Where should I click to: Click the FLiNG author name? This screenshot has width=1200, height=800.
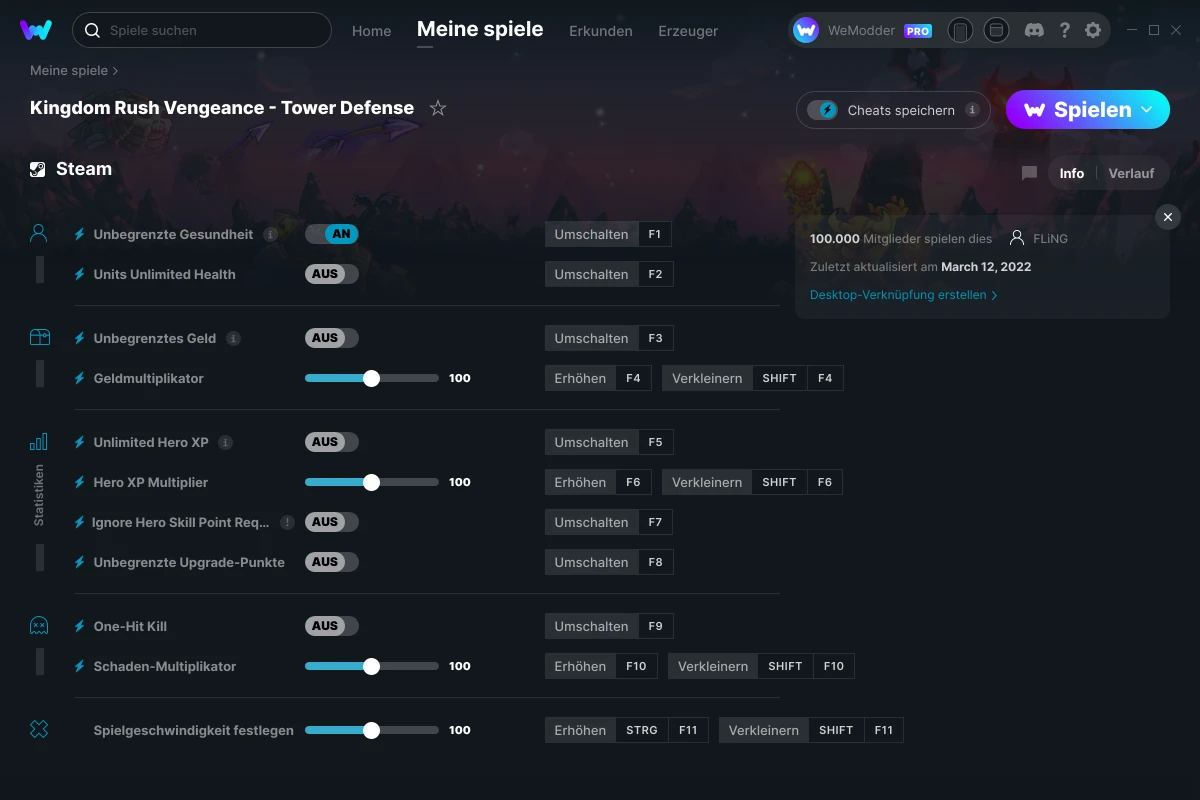pyautogui.click(x=1050, y=239)
